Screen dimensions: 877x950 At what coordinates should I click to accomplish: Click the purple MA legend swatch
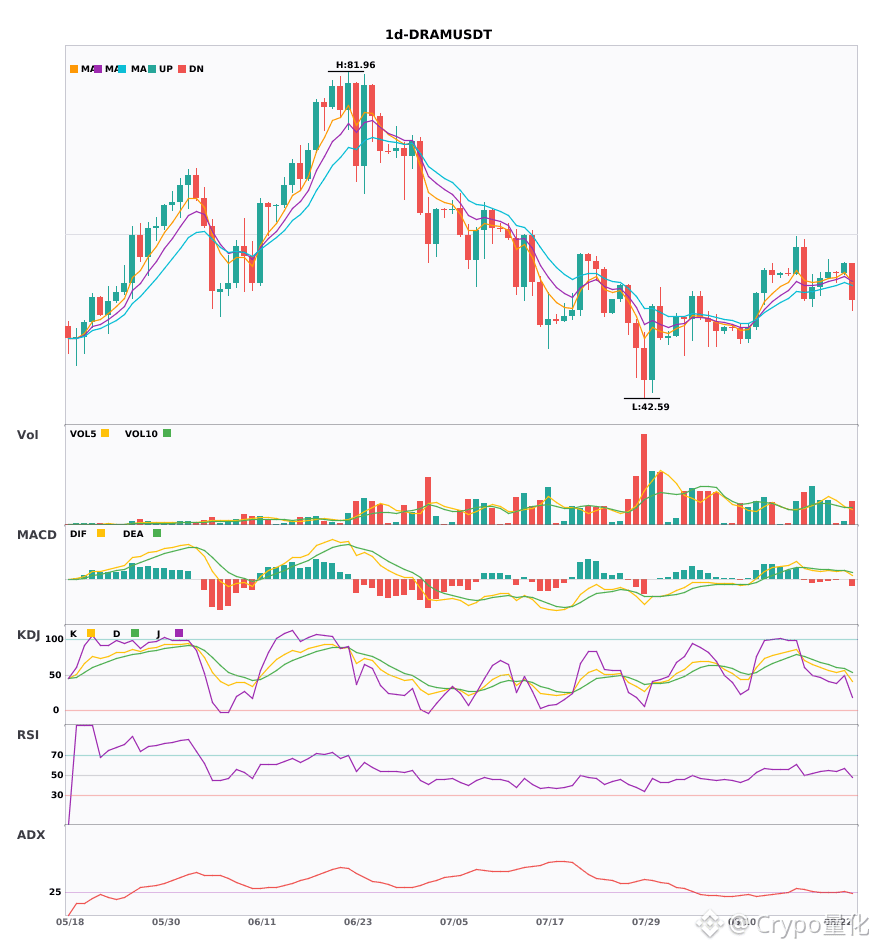point(98,69)
